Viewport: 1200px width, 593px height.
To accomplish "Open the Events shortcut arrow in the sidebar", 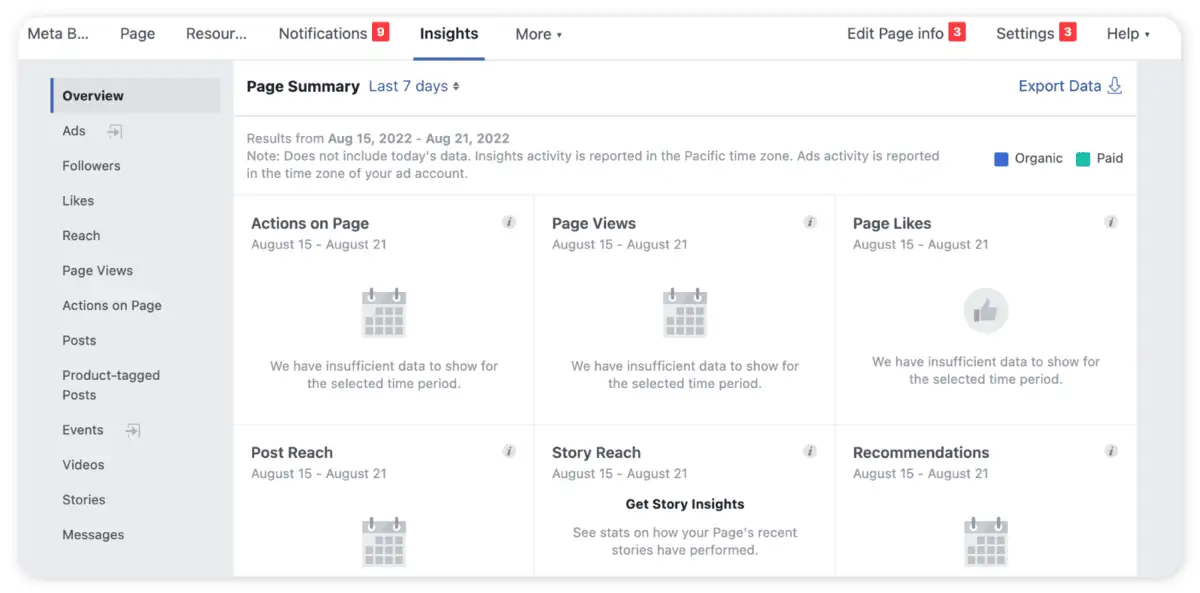I will click(131, 430).
